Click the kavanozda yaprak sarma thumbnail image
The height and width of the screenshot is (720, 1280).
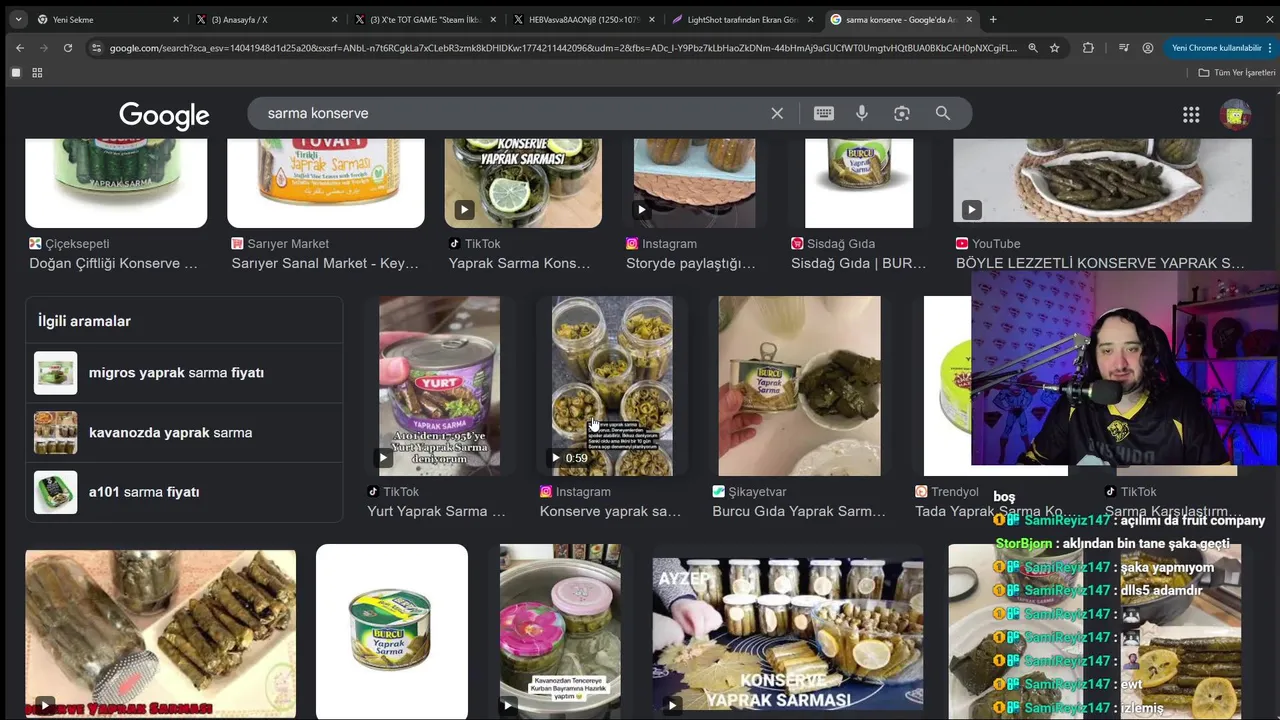(55, 432)
